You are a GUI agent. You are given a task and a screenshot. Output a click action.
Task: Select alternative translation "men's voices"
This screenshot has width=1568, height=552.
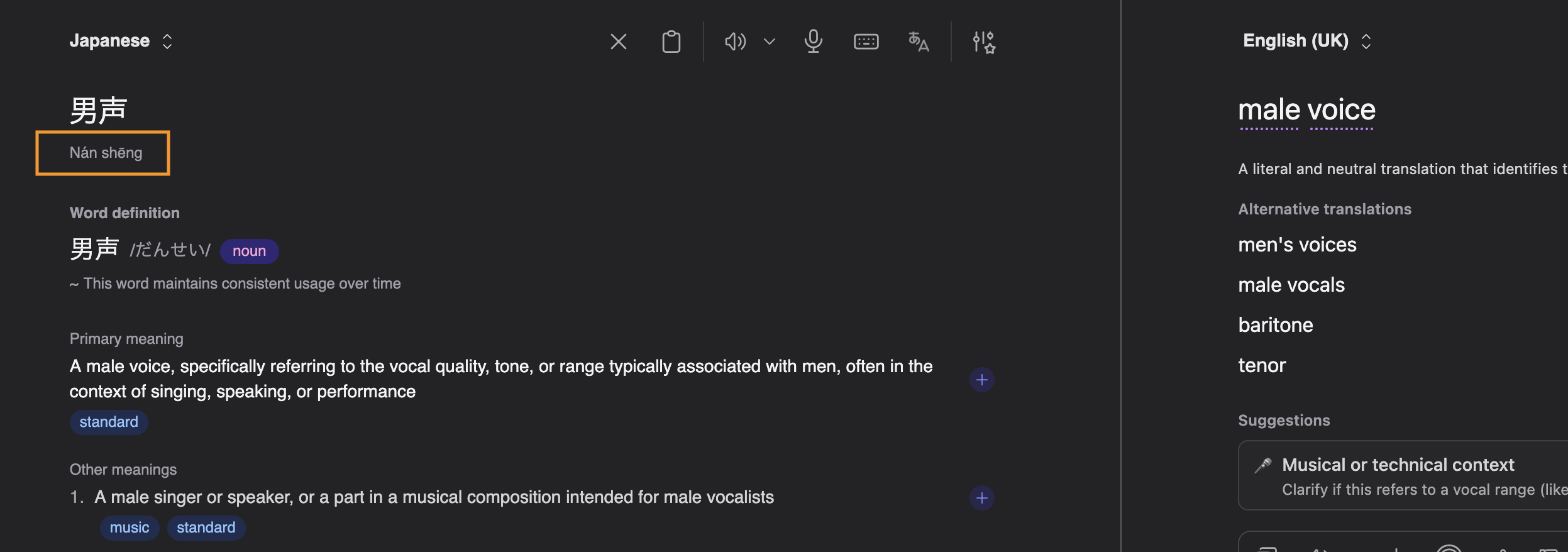(1297, 245)
